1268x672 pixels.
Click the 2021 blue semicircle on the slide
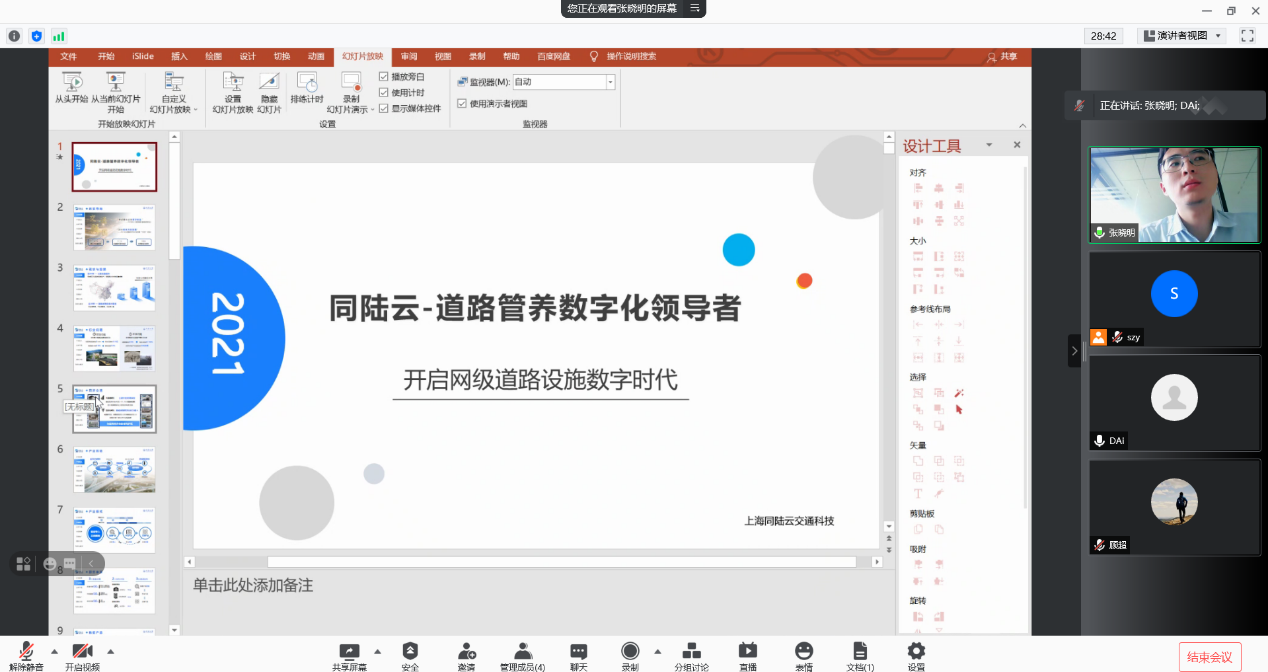click(x=234, y=338)
